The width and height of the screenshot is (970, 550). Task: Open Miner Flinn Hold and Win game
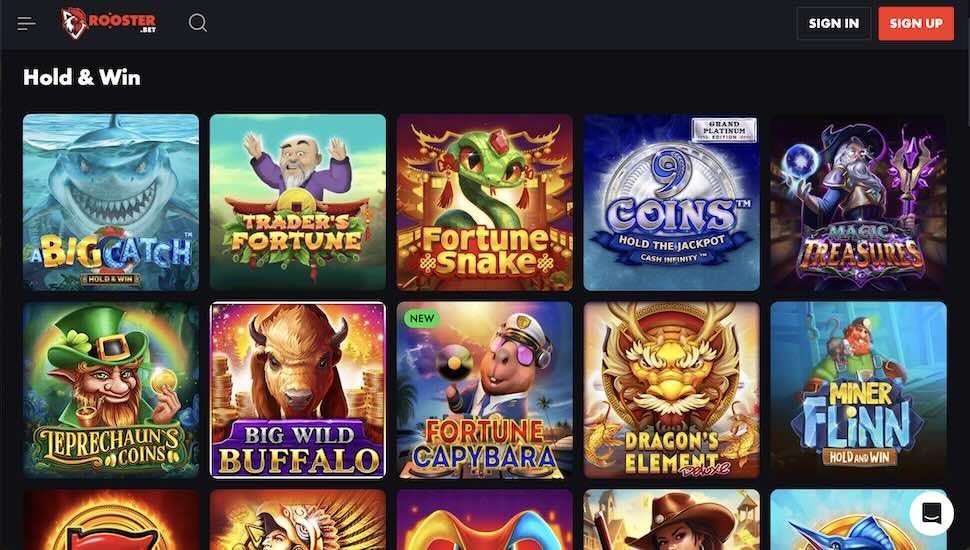coord(858,390)
